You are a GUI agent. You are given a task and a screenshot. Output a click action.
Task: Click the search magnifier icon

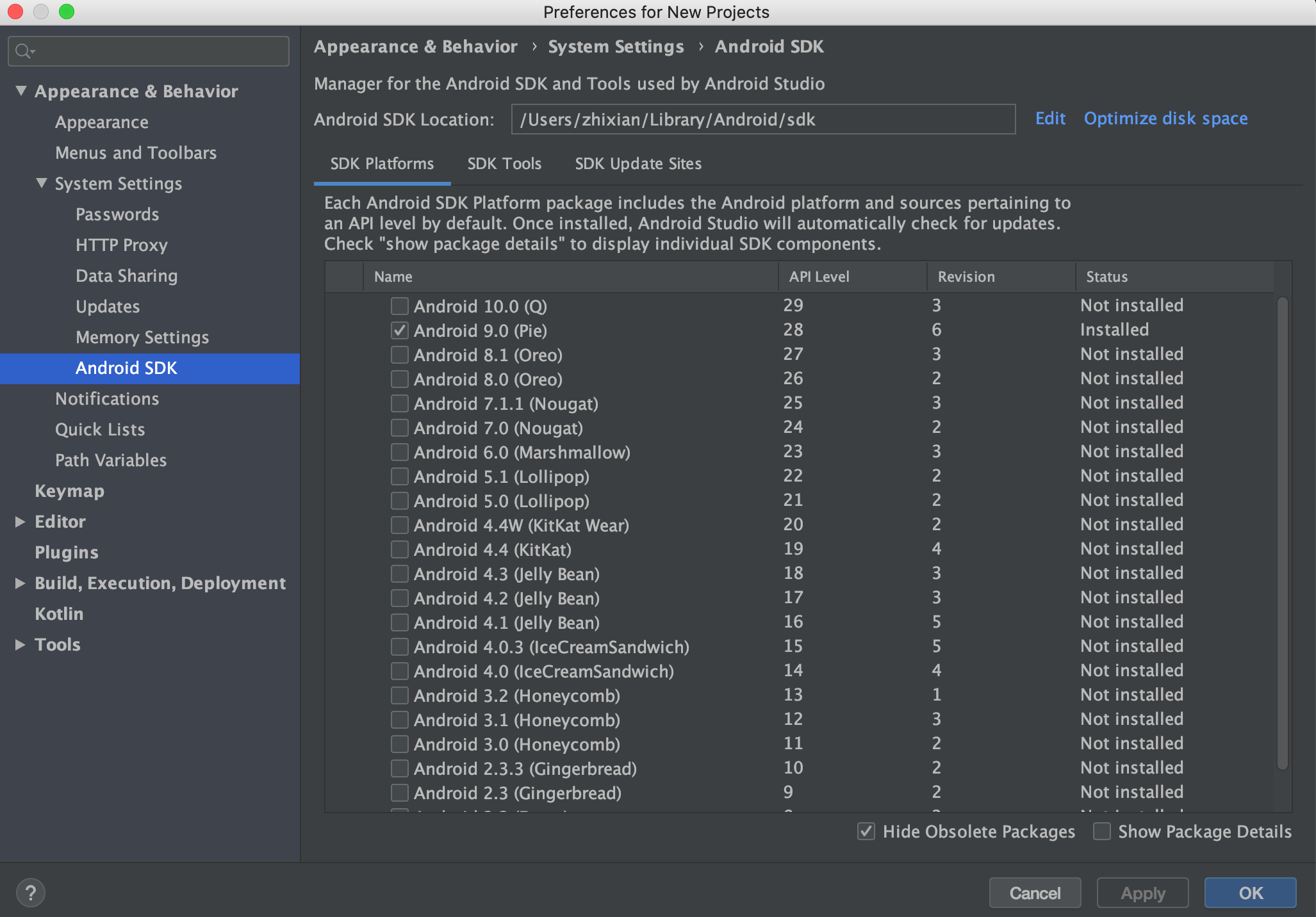(x=23, y=51)
